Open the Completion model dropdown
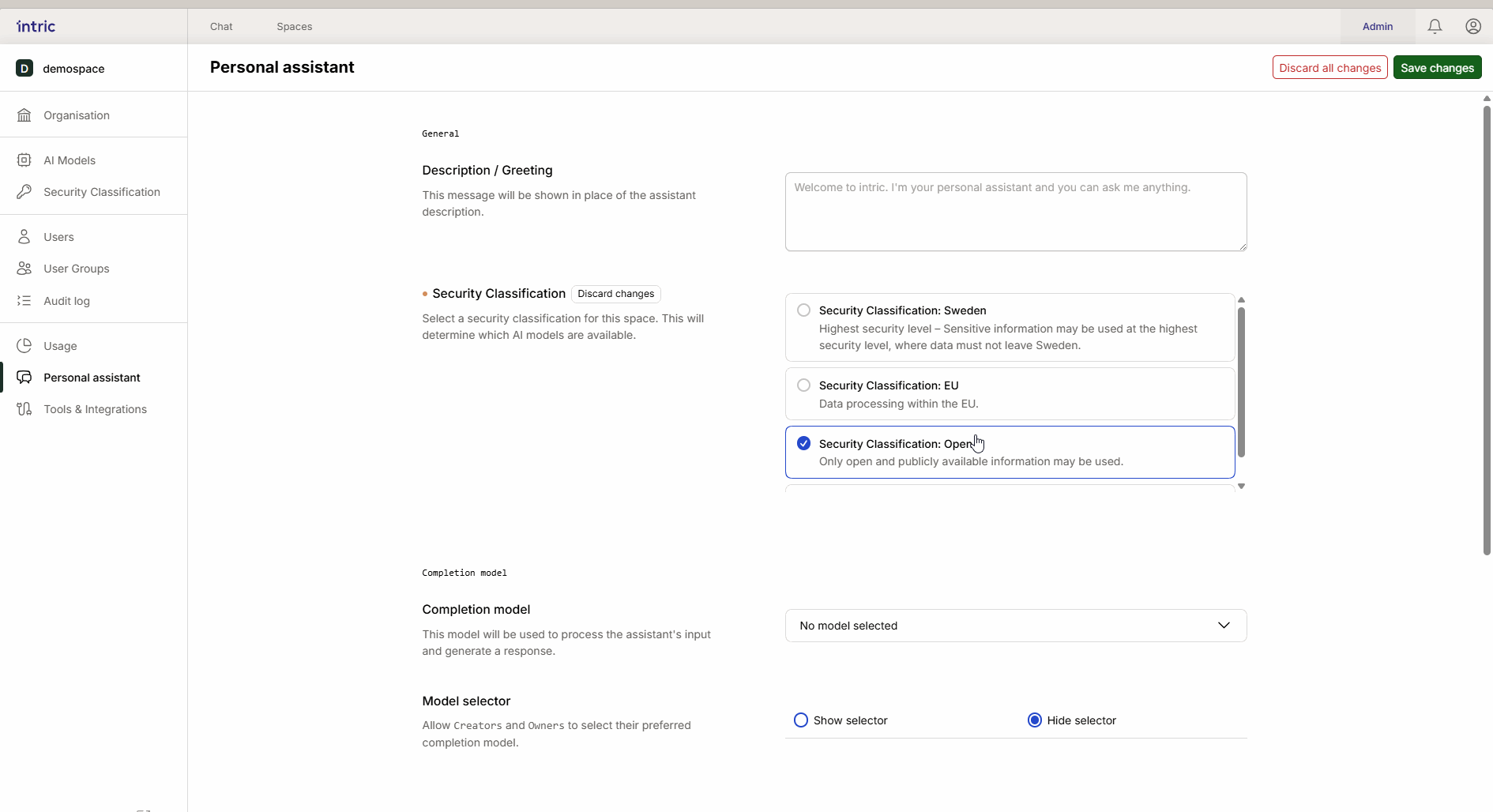The width and height of the screenshot is (1493, 812). [x=1015, y=626]
